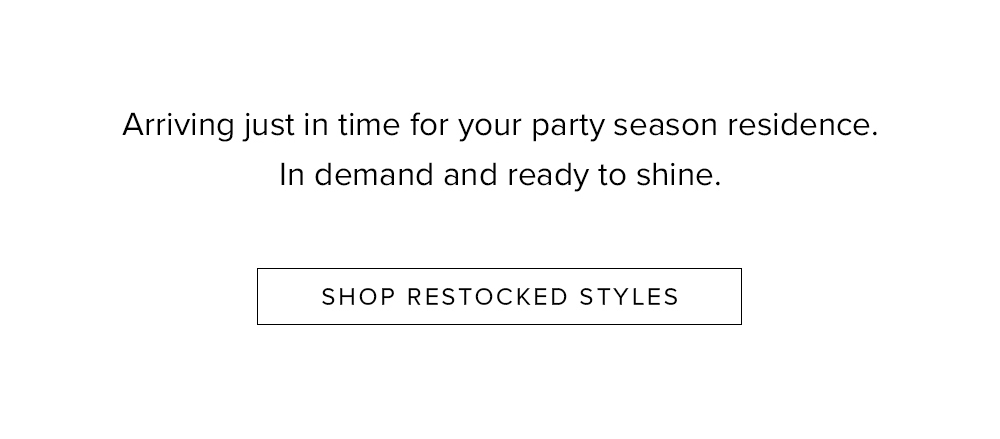
Task: Click the word 'just' in the headline
Action: [x=268, y=127]
